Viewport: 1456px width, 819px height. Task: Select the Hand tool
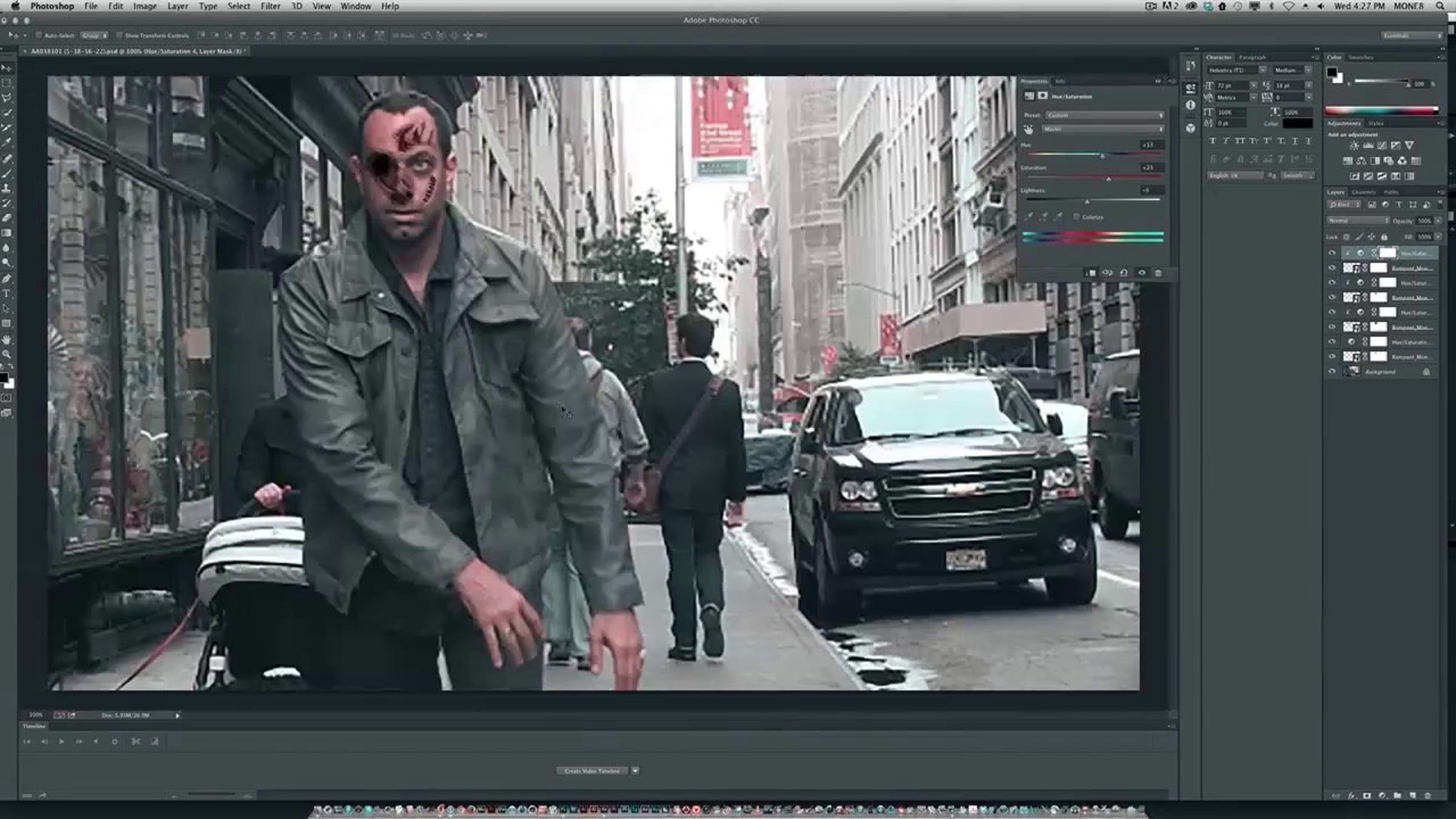point(7,339)
